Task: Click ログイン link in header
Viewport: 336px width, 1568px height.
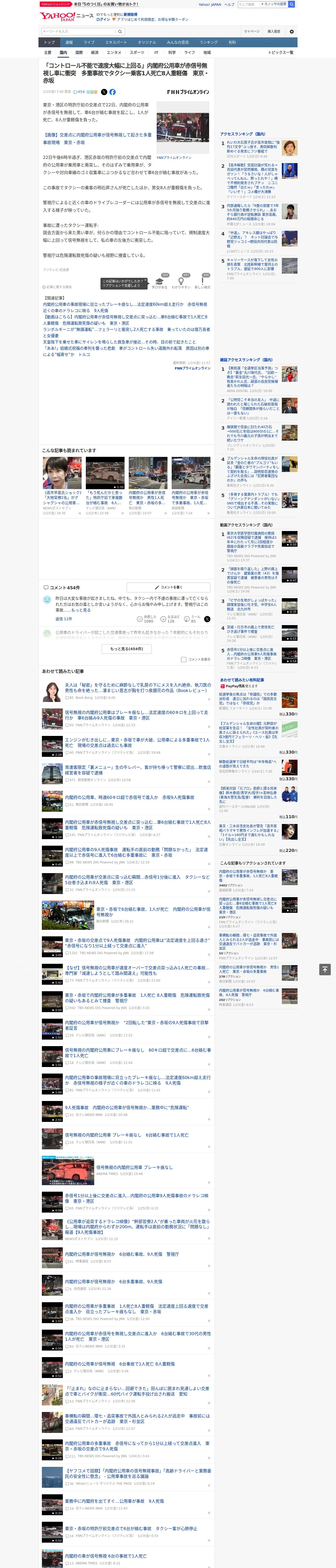Action: (103, 20)
